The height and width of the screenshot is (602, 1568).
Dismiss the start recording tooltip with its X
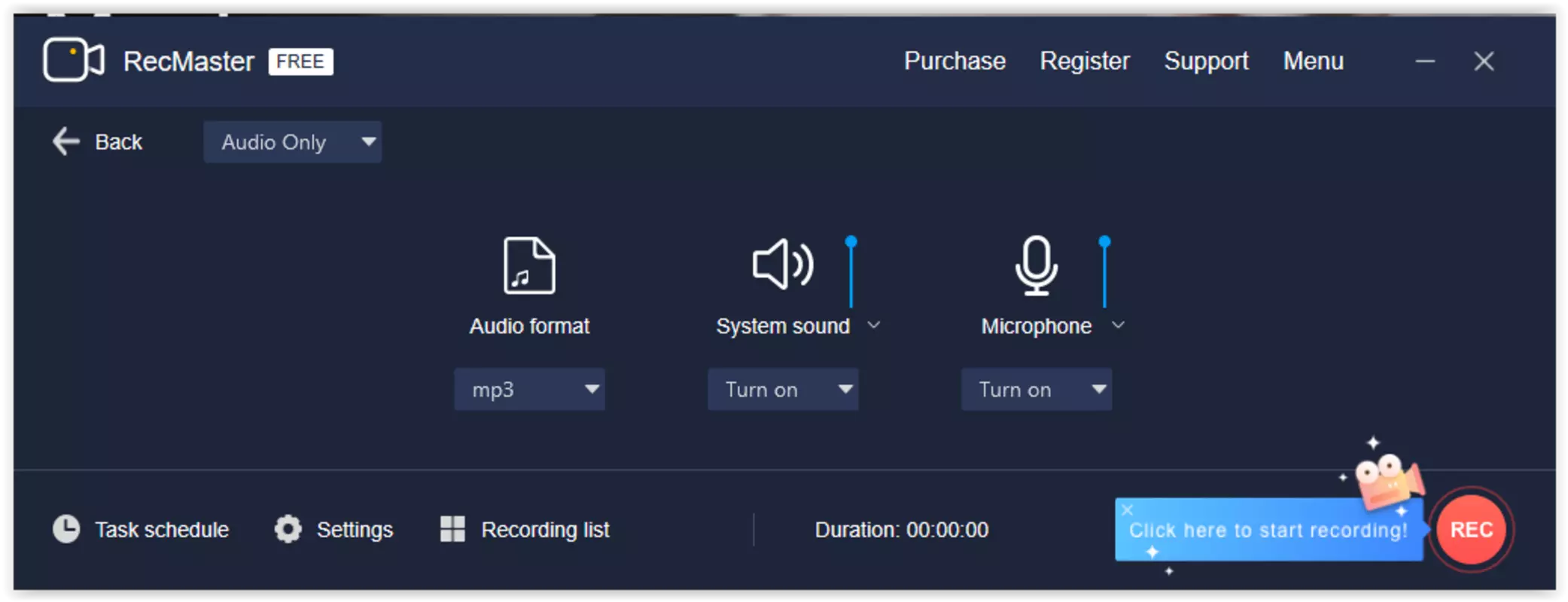pyautogui.click(x=1127, y=509)
